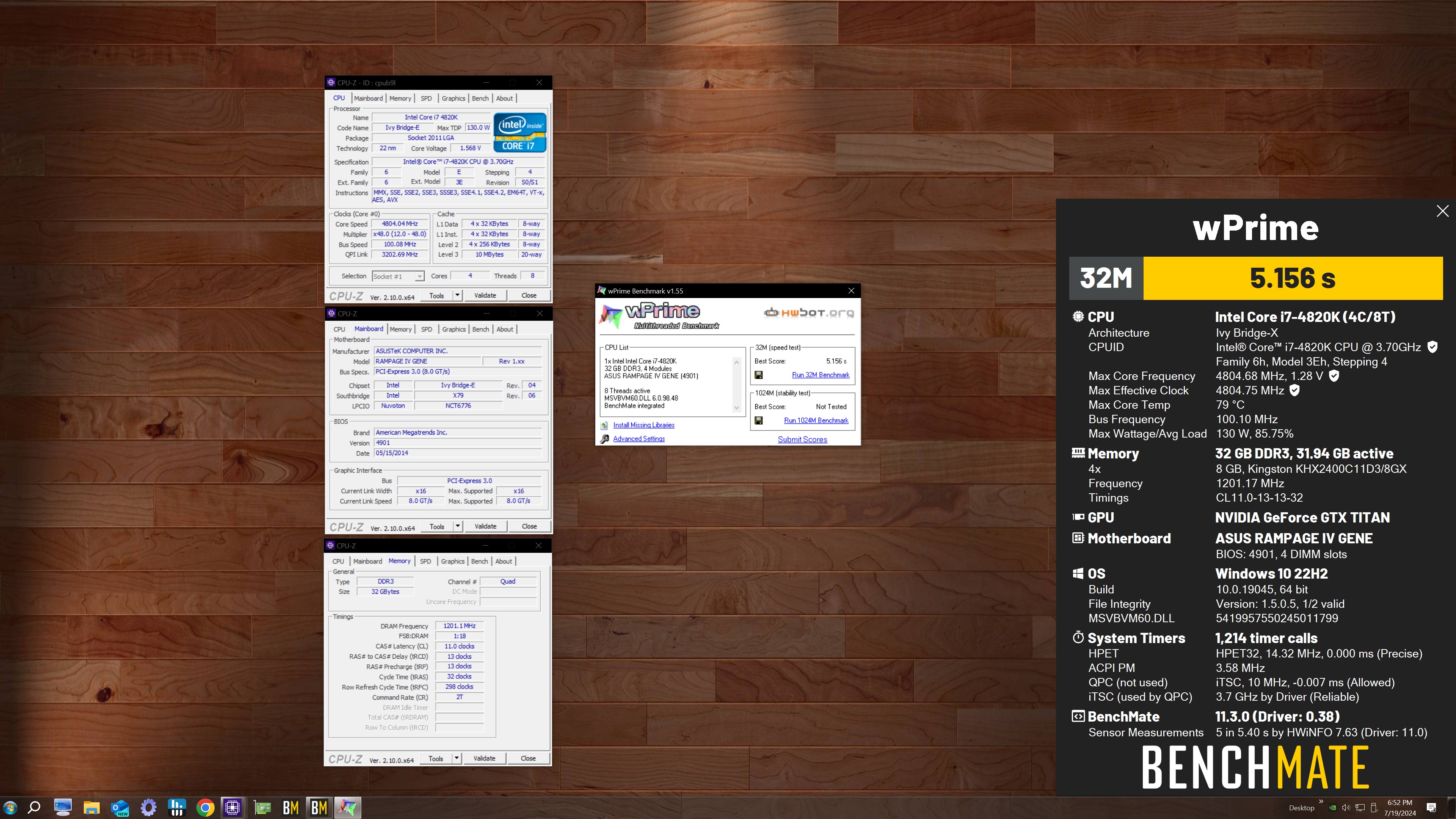Screen dimensions: 1456x819
Task: Open NVIDIA tray icon
Action: click(1332, 808)
